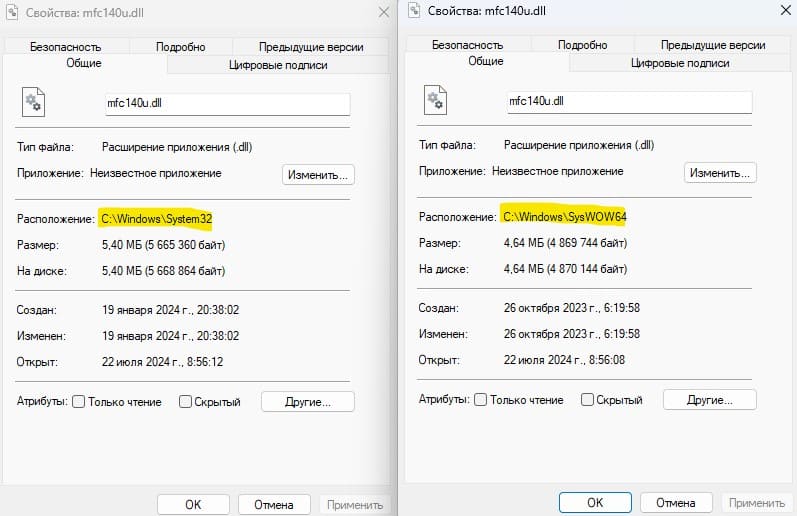Enable "Только чтение" checkbox in left dialog
This screenshot has width=797, height=516.
[78, 402]
